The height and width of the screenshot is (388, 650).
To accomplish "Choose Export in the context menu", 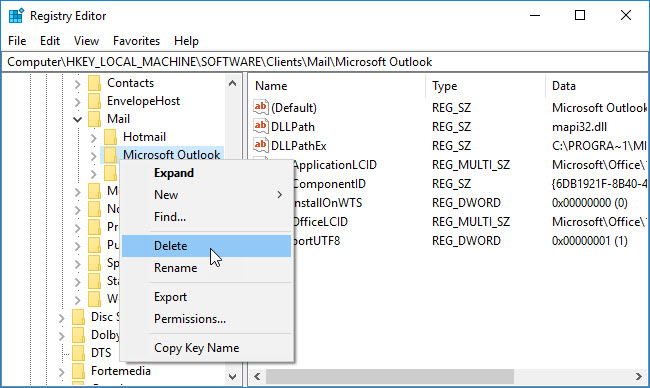I will pos(206,297).
